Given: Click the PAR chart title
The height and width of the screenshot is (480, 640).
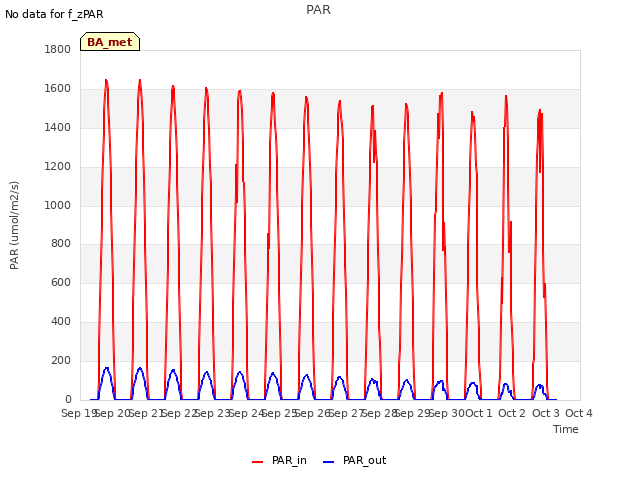Looking at the screenshot, I should 318,10.
